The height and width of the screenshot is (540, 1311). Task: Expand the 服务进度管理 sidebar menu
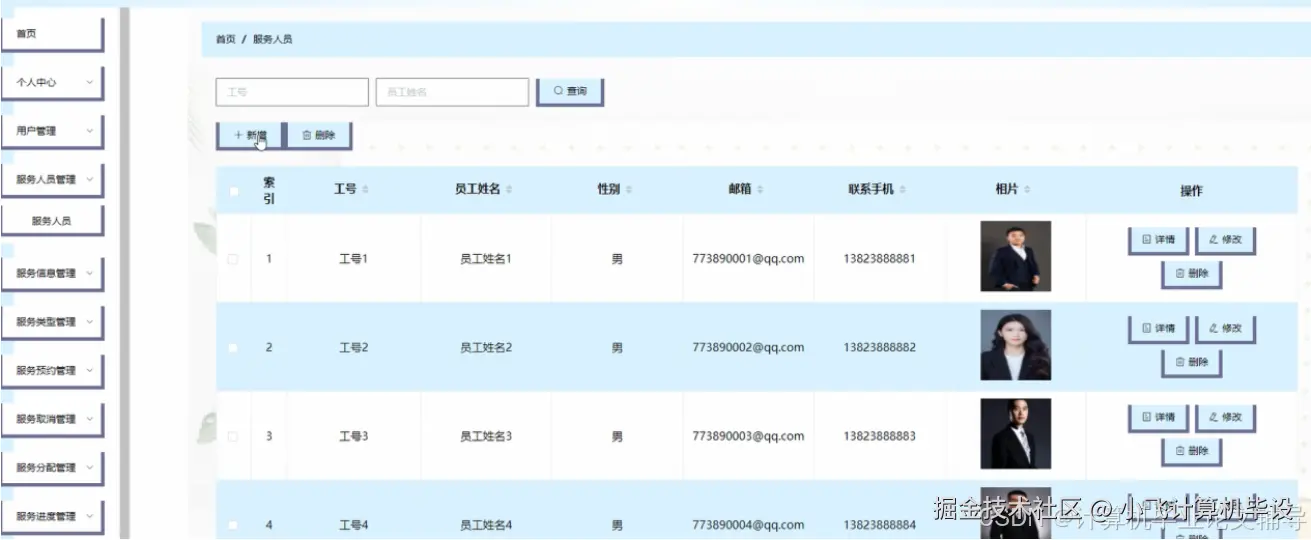(x=52, y=516)
